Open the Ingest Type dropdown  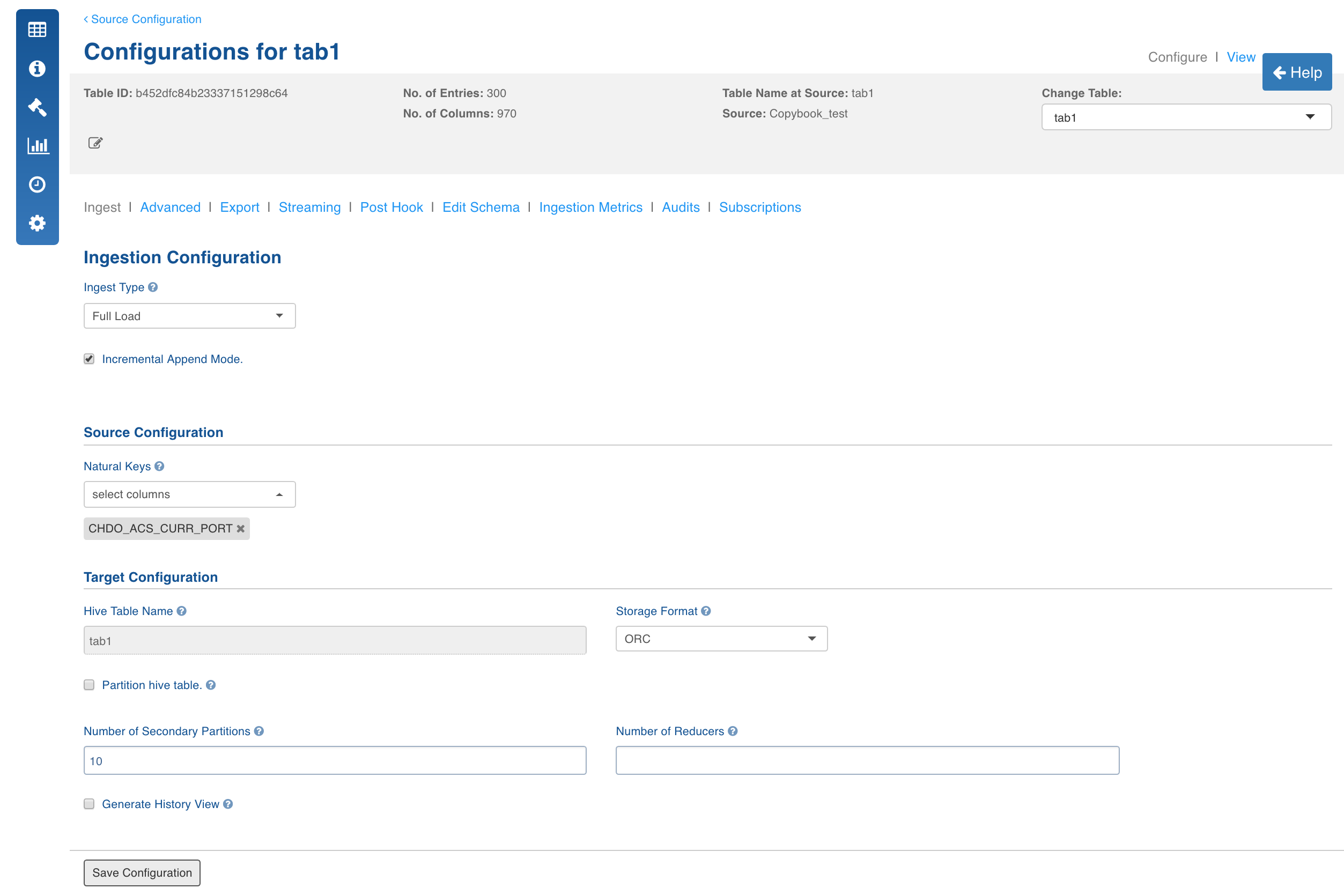pos(190,316)
